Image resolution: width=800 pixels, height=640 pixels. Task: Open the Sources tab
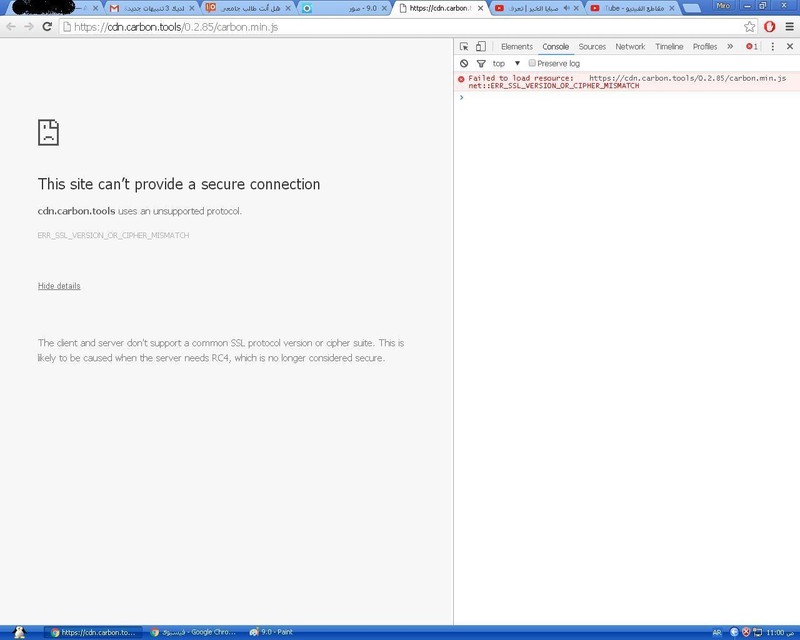(x=592, y=47)
